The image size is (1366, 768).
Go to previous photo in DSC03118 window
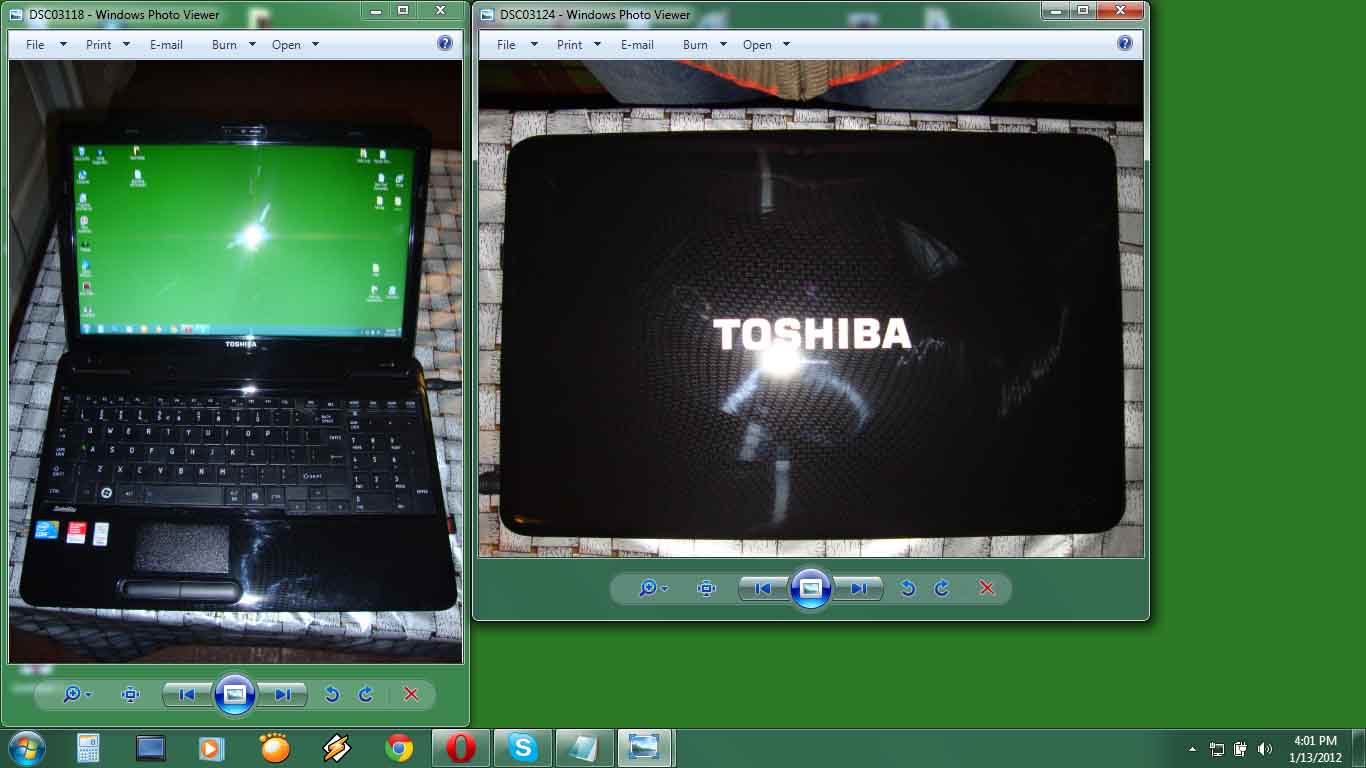pos(187,694)
